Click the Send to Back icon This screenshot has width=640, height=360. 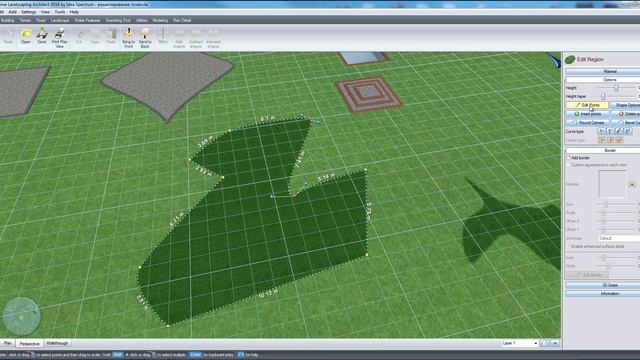tap(145, 38)
